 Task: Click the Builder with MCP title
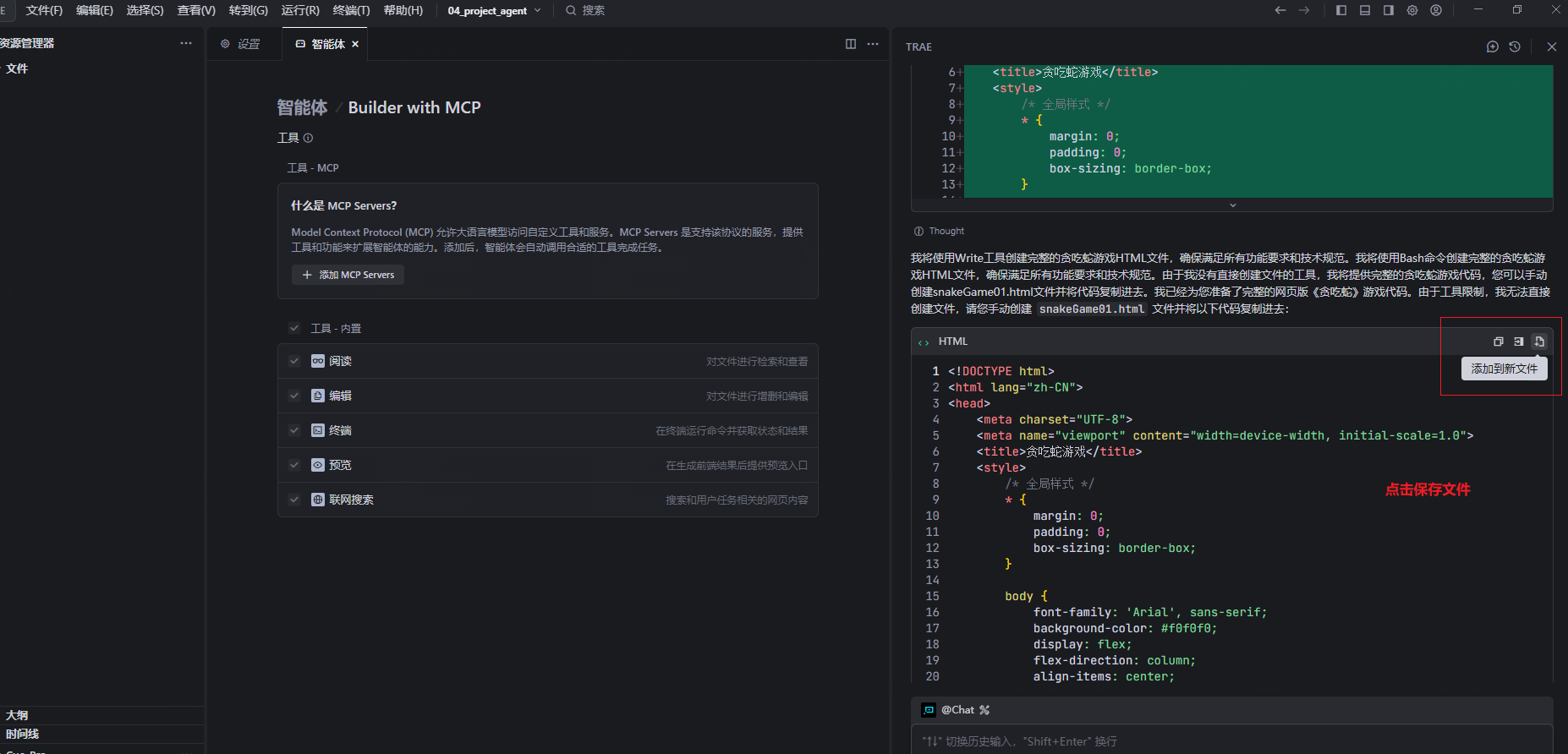click(x=414, y=107)
